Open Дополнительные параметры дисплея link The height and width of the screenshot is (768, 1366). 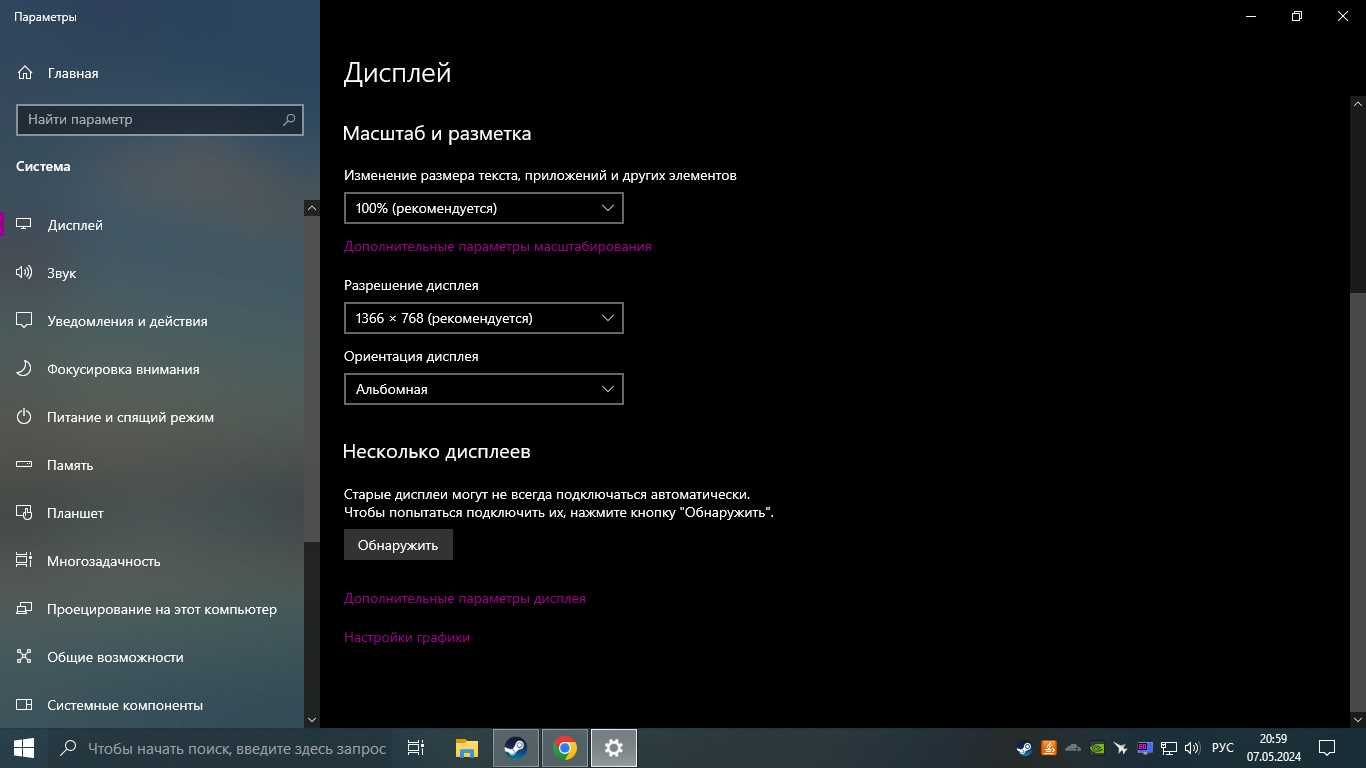pyautogui.click(x=465, y=598)
